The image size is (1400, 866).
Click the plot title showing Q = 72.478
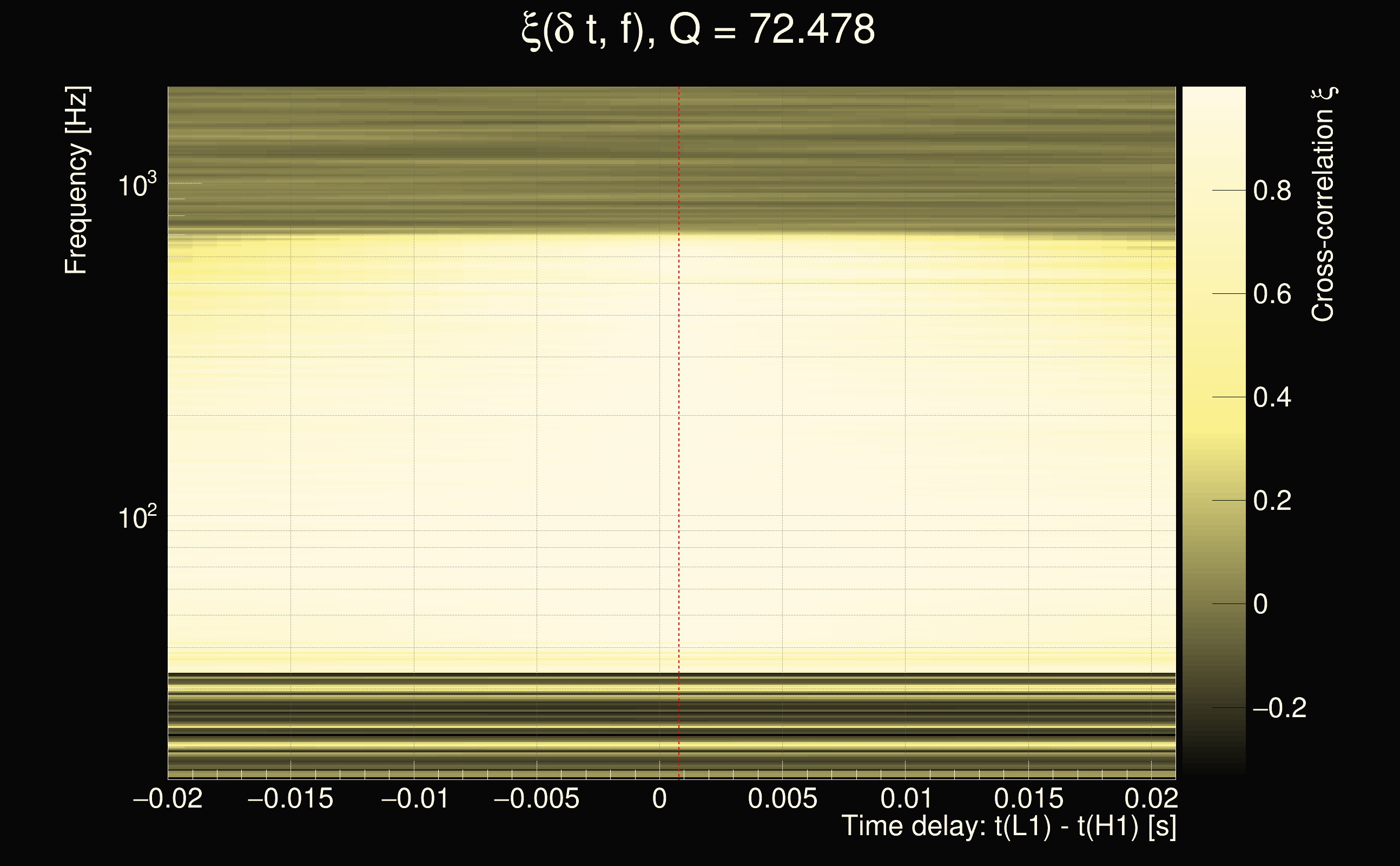(698, 30)
